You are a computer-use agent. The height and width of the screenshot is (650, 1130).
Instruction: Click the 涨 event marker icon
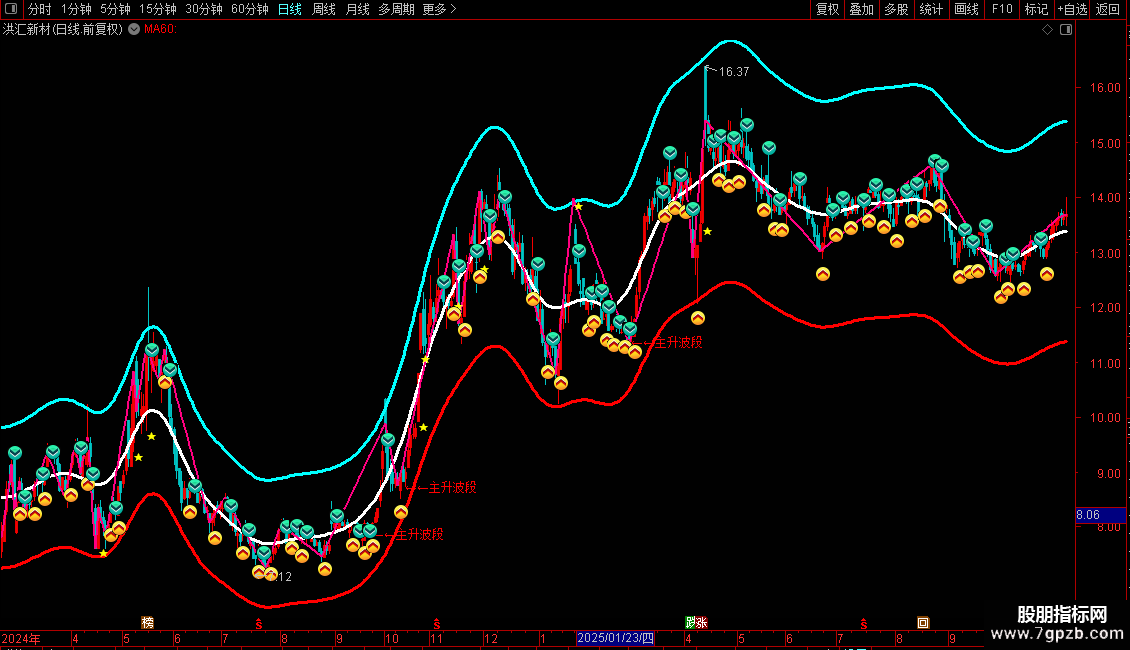tap(702, 622)
